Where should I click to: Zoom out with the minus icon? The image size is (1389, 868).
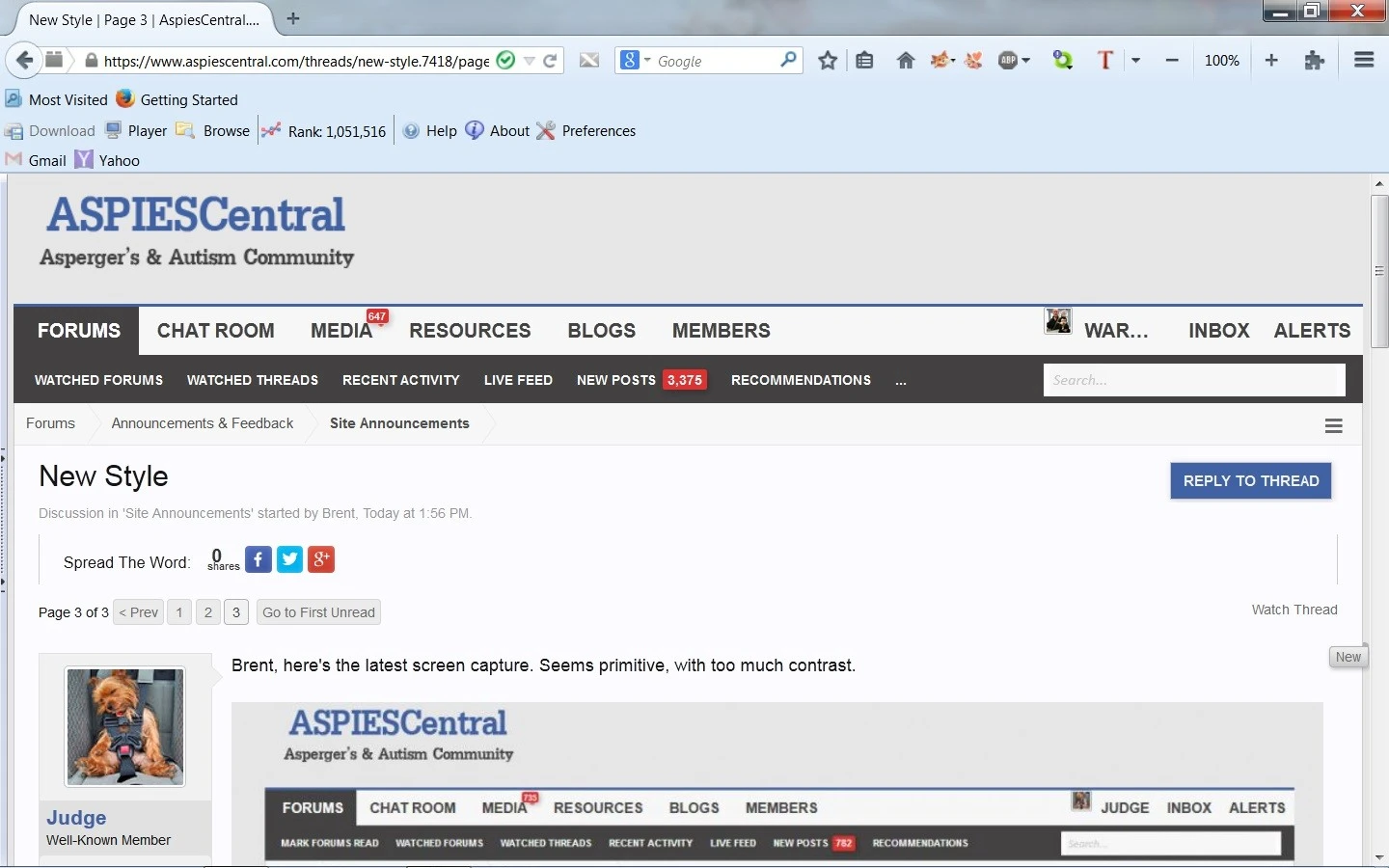click(x=1172, y=60)
